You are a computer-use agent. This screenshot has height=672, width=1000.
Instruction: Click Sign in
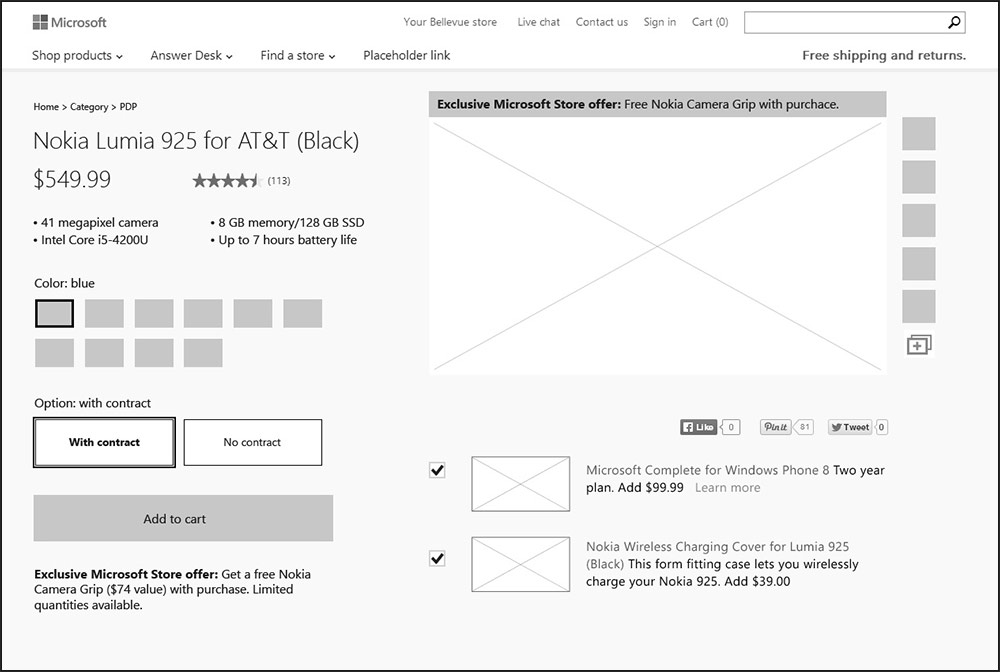click(x=659, y=22)
